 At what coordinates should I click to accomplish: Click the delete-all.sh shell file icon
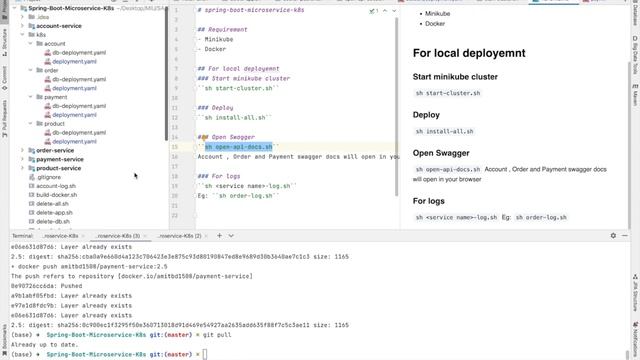[x=31, y=204]
